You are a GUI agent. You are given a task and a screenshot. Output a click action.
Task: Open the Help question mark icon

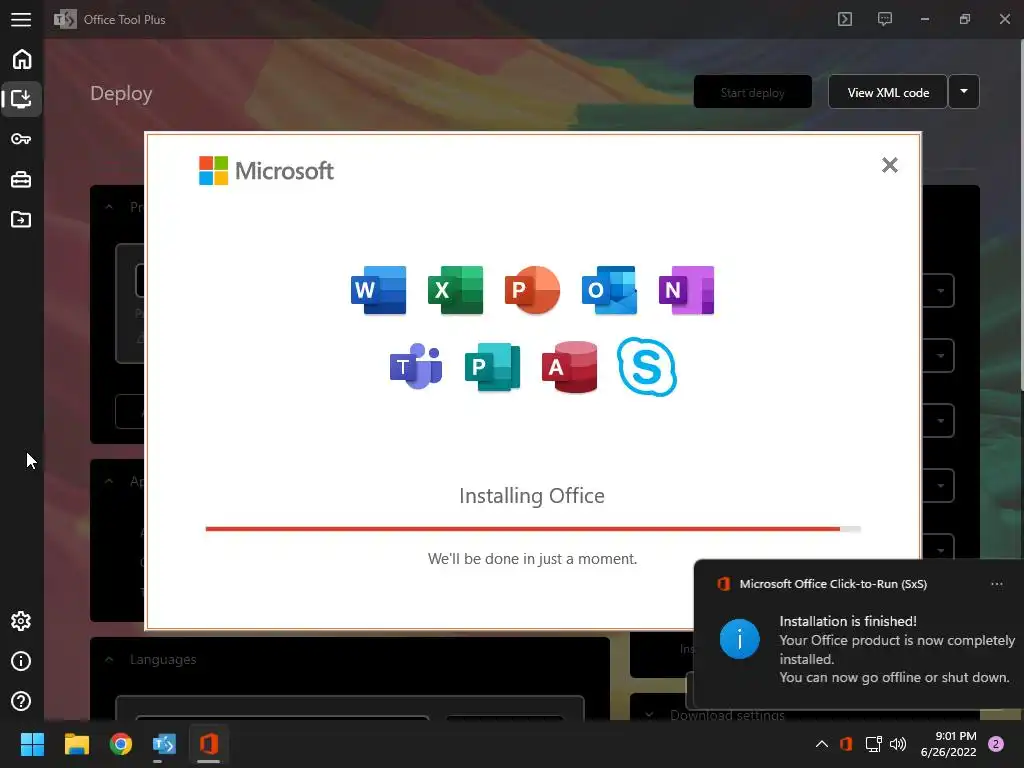point(21,701)
